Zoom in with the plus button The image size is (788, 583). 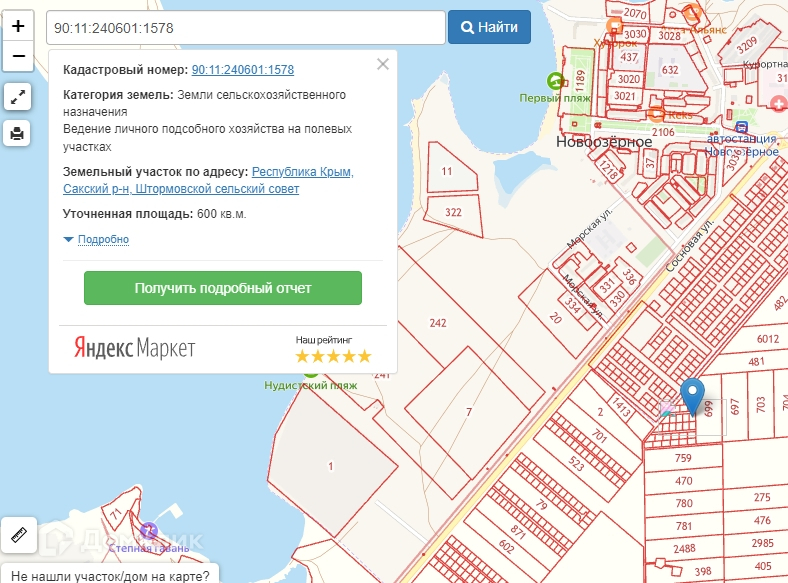(x=17, y=27)
